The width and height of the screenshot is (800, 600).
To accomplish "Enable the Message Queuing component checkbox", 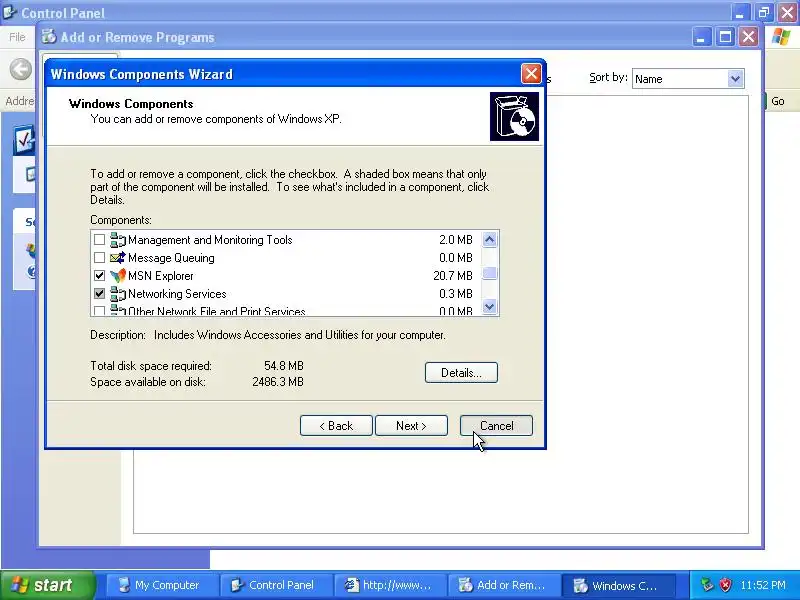I will [99, 258].
